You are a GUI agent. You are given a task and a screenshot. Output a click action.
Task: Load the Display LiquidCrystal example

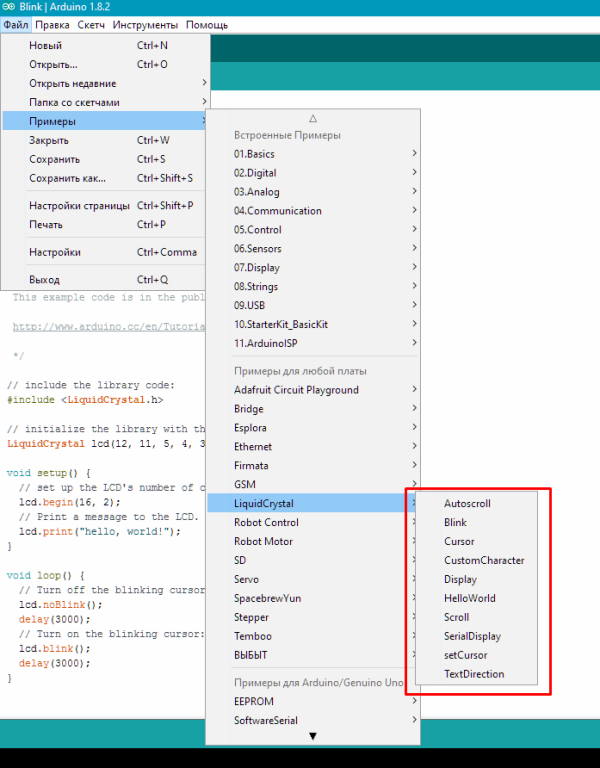coord(476,579)
